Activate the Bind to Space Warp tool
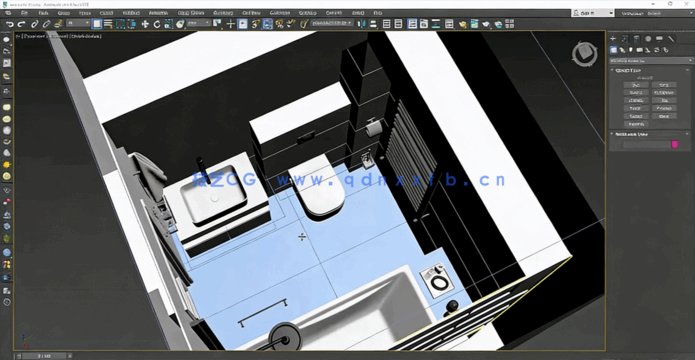 [x=58, y=24]
